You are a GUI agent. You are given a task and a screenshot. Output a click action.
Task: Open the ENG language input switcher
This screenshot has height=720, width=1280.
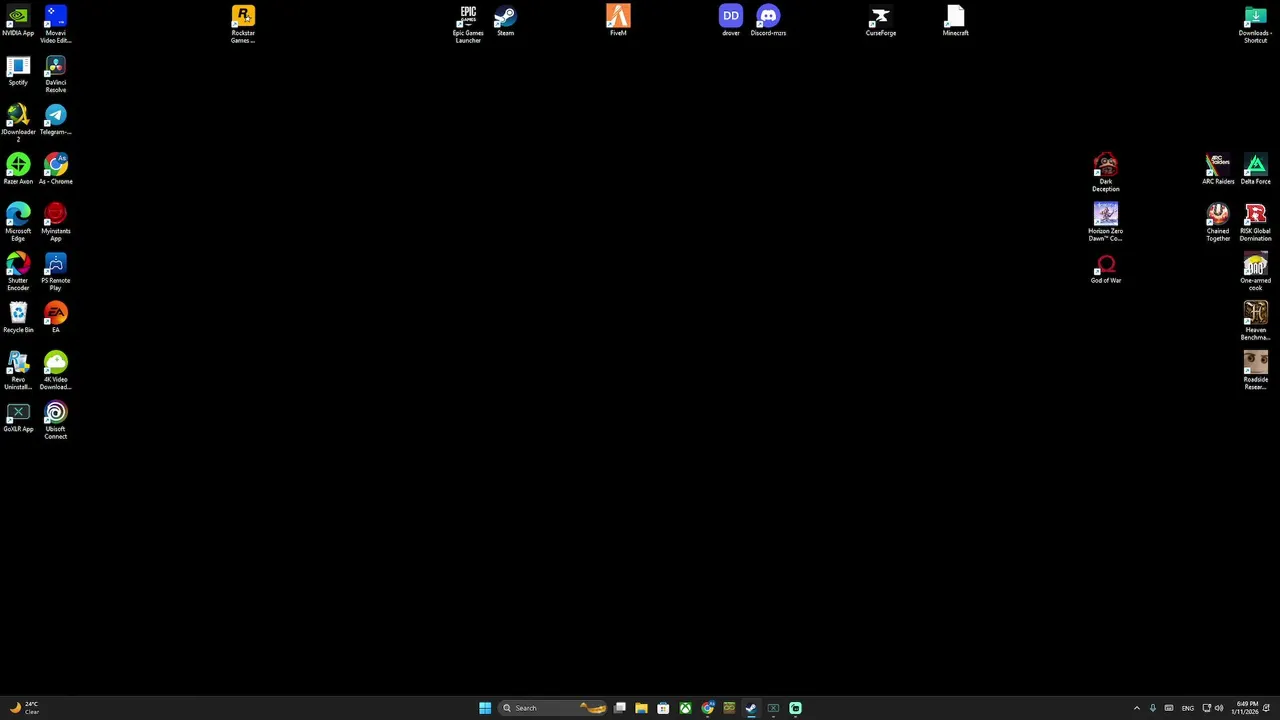pyautogui.click(x=1188, y=708)
